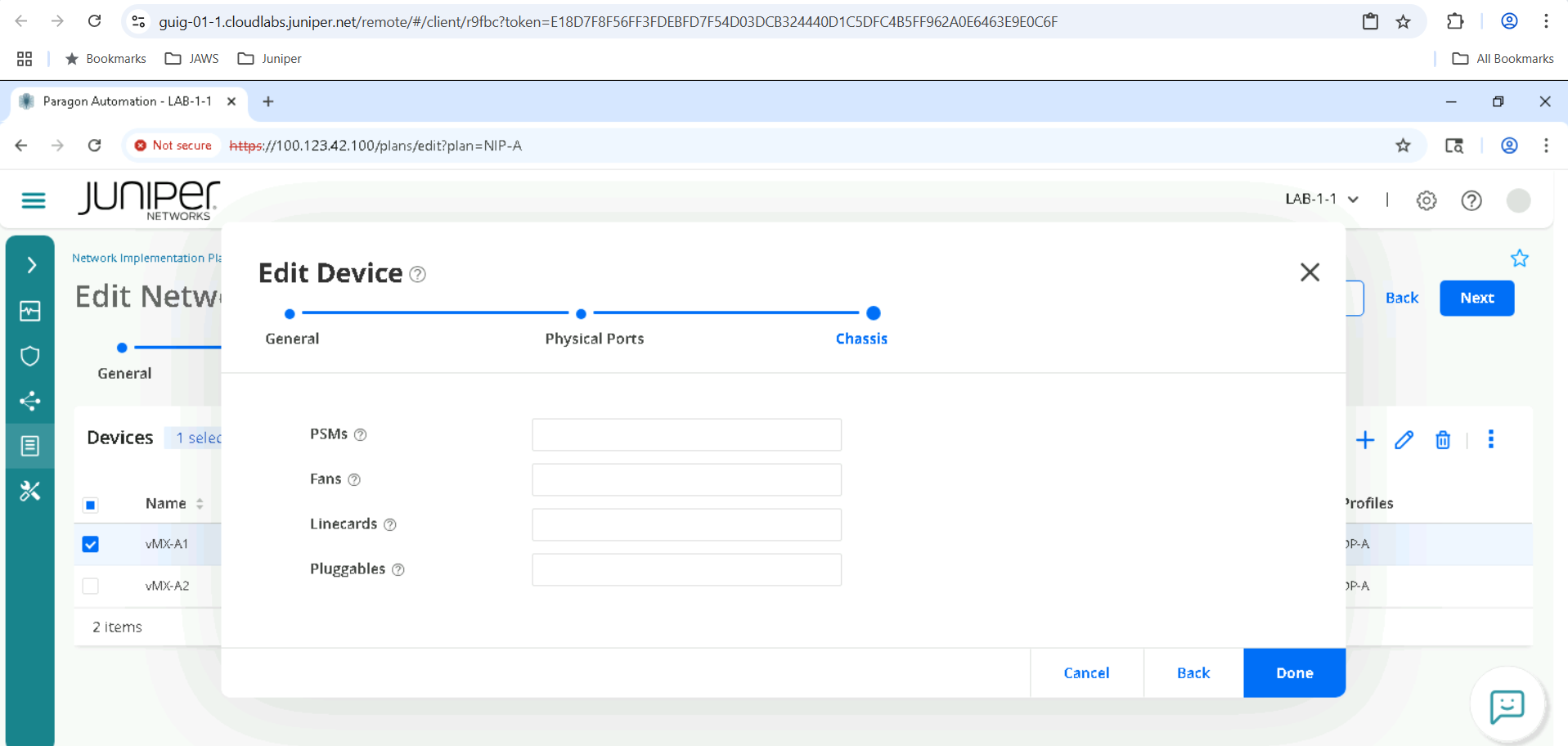1568x746 pixels.
Task: Check the vMX-A2 checkbox
Action: tap(91, 586)
